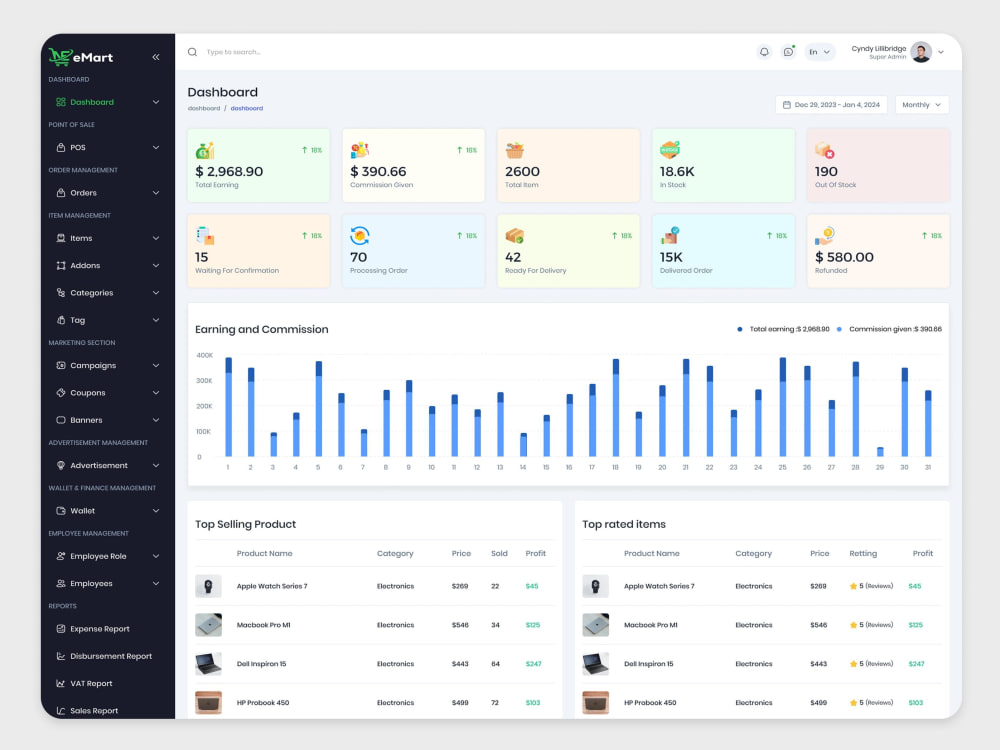Click the Employee Role icon
Image resolution: width=1000 pixels, height=750 pixels.
click(x=61, y=556)
